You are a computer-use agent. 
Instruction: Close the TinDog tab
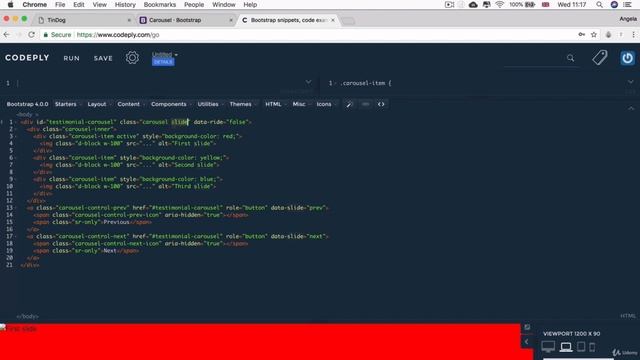click(x=129, y=20)
